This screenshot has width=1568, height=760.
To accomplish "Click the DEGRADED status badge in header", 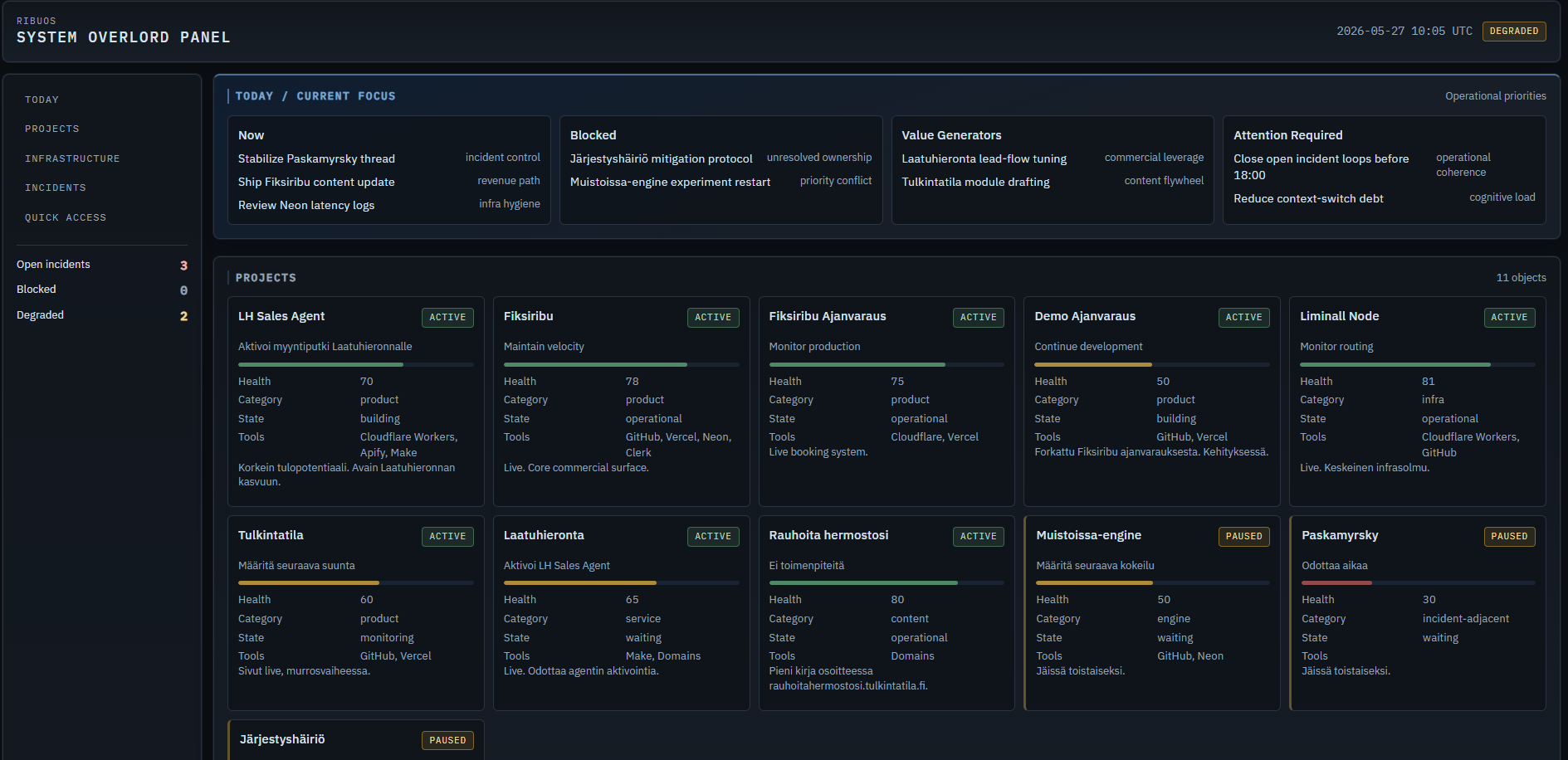I will click(1514, 32).
